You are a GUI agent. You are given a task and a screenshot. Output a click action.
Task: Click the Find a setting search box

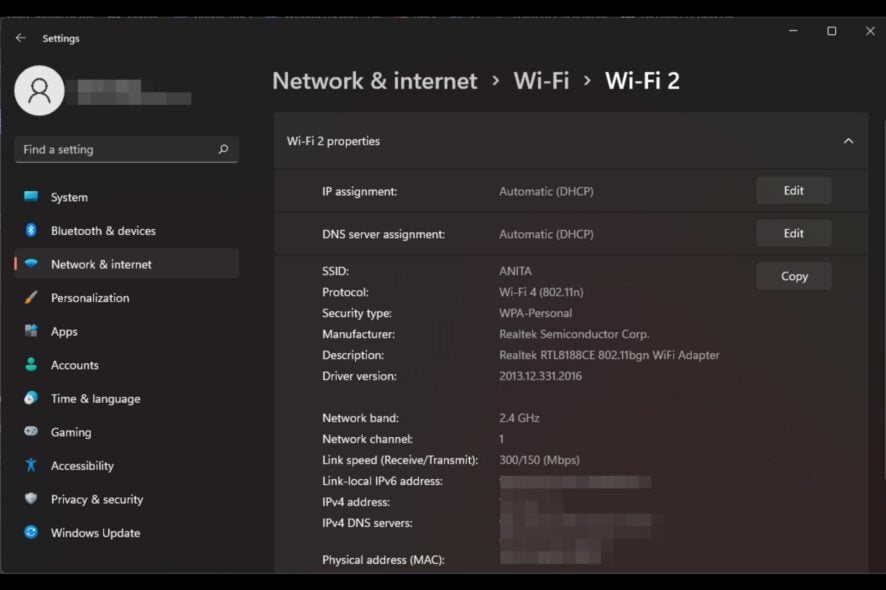(x=127, y=149)
